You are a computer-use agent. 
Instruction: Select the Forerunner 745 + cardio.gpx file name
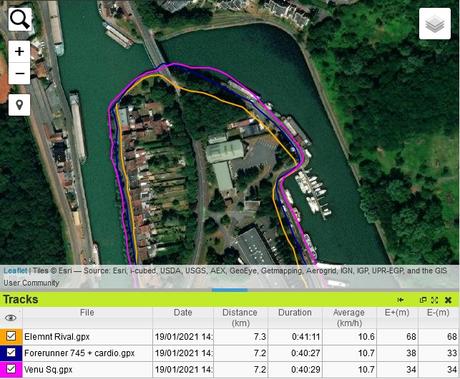79,353
